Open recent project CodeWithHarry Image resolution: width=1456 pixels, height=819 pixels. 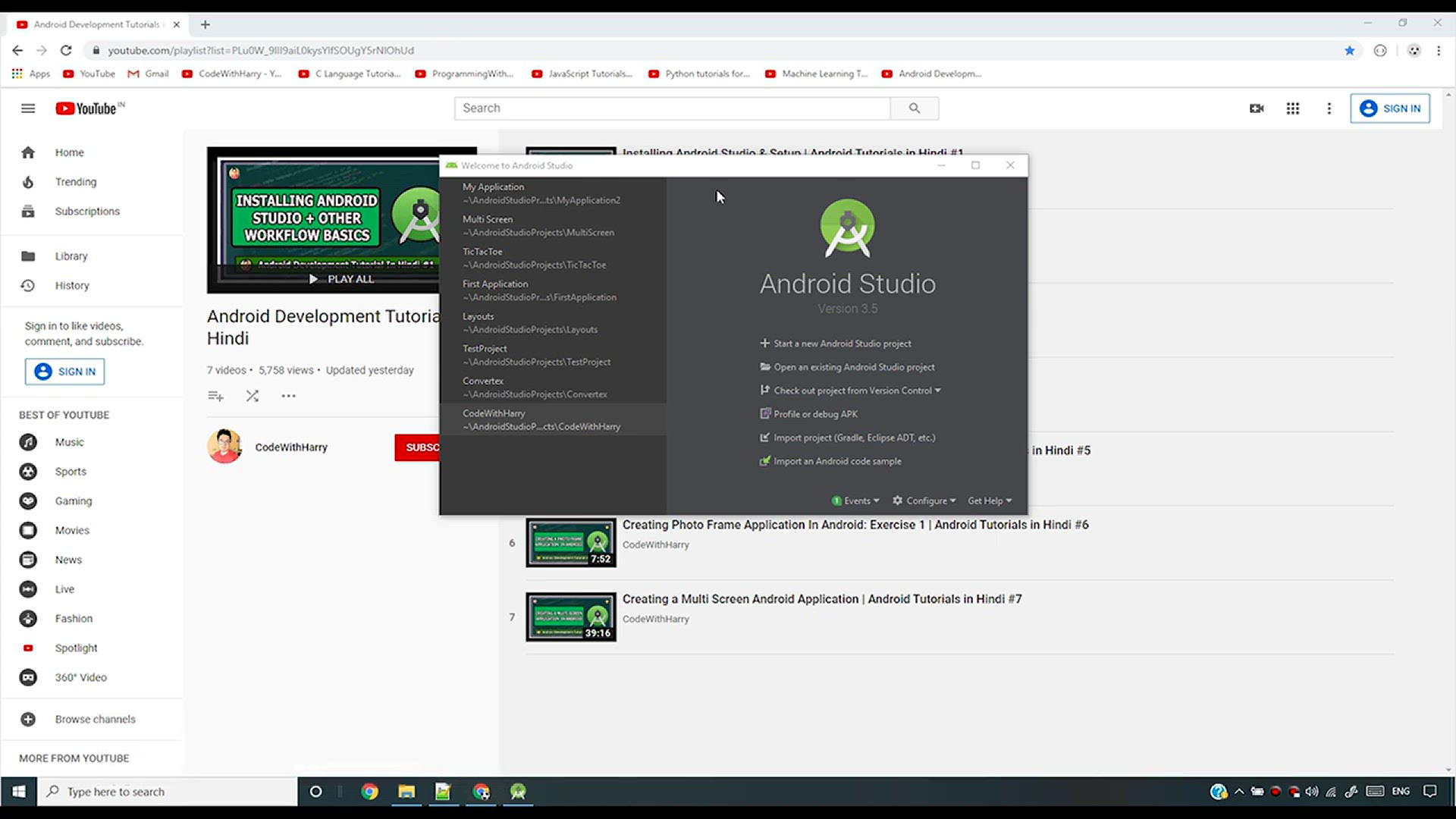[553, 419]
